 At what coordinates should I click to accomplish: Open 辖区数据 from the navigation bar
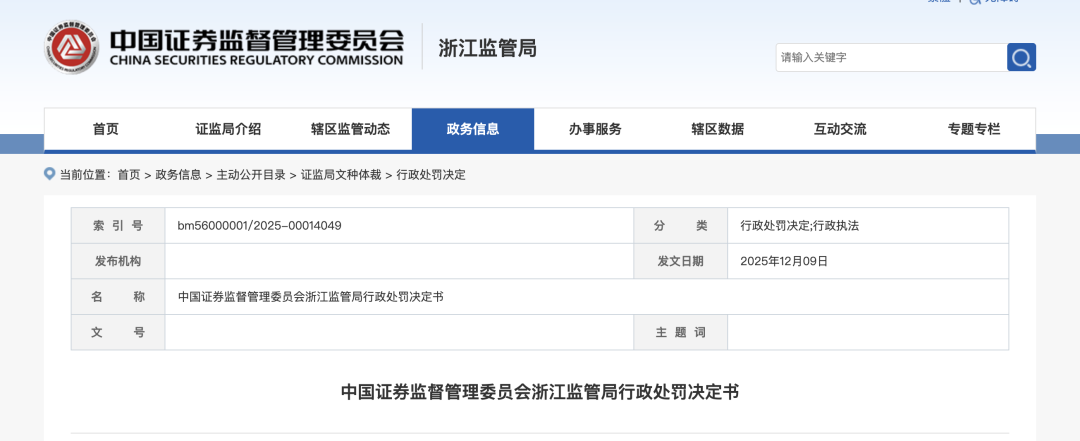coord(717,129)
